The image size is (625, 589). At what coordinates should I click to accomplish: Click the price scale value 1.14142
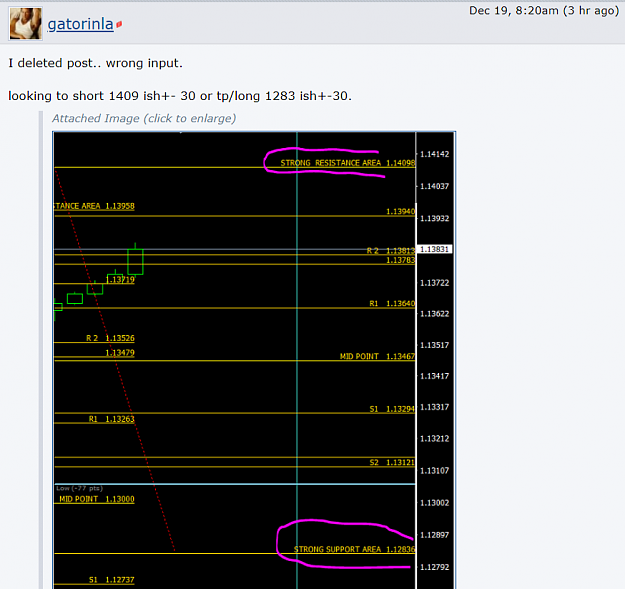(x=434, y=154)
